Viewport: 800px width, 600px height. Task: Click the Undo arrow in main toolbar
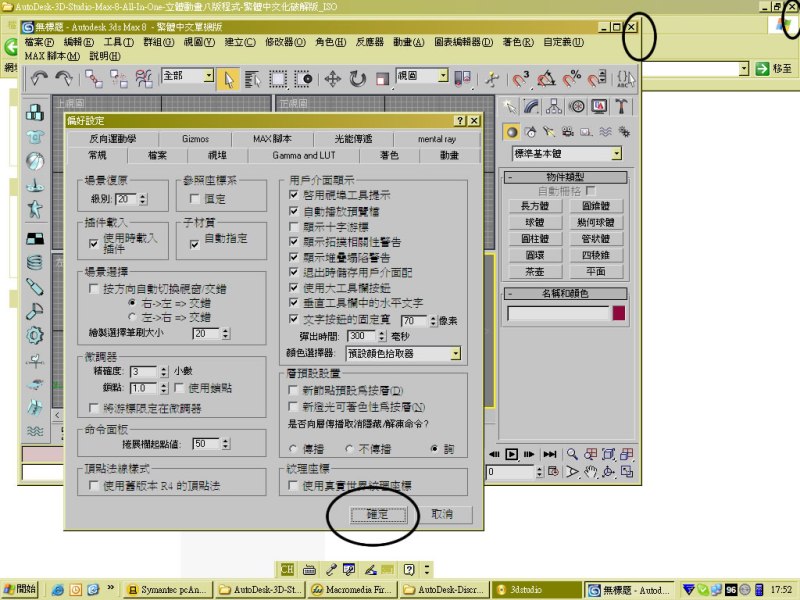coord(39,79)
